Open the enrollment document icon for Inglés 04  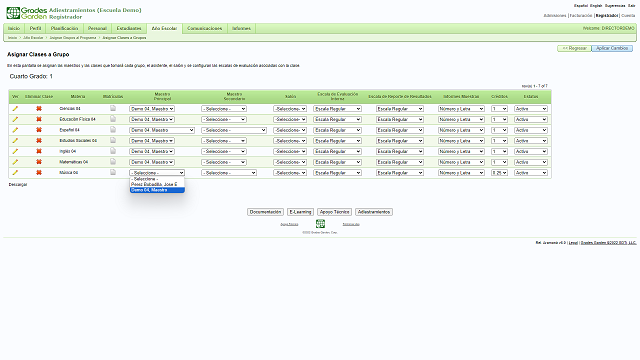[113, 151]
